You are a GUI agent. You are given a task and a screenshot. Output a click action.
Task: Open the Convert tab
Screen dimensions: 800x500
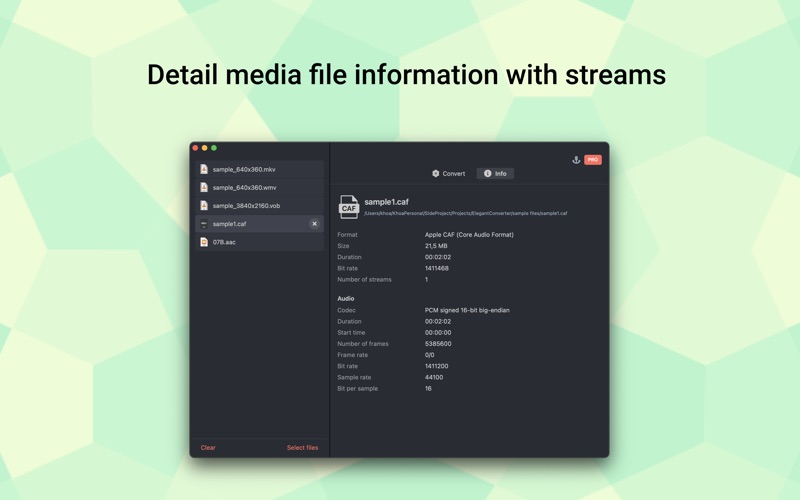click(x=448, y=173)
